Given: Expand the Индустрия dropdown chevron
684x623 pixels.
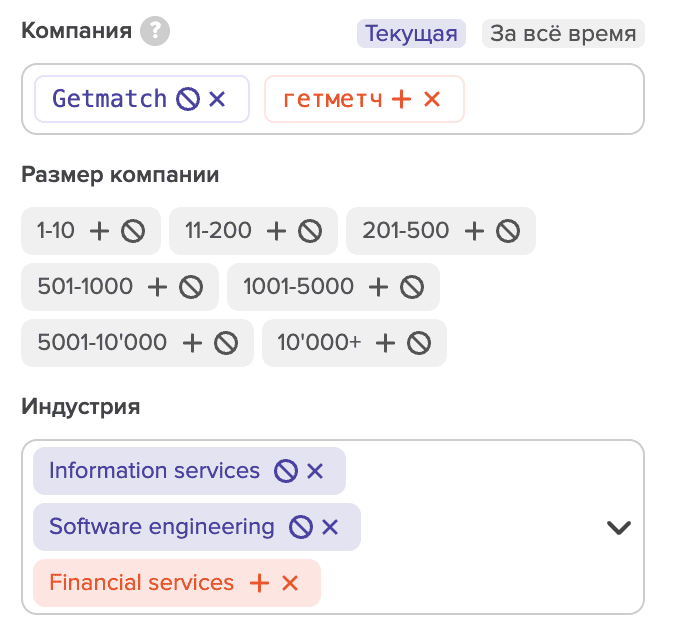Looking at the screenshot, I should click(619, 527).
